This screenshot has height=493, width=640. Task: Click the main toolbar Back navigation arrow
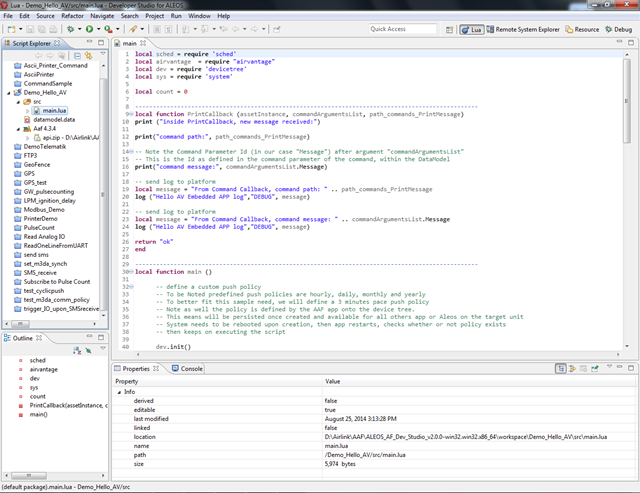click(236, 29)
